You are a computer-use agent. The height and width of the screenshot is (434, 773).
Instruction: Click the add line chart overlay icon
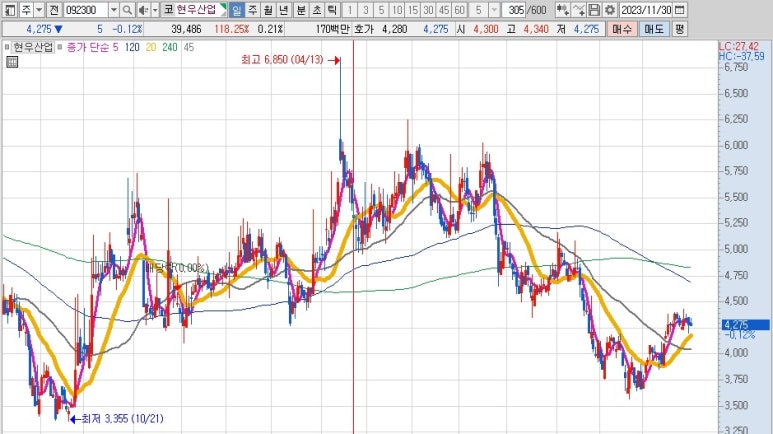(x=579, y=9)
